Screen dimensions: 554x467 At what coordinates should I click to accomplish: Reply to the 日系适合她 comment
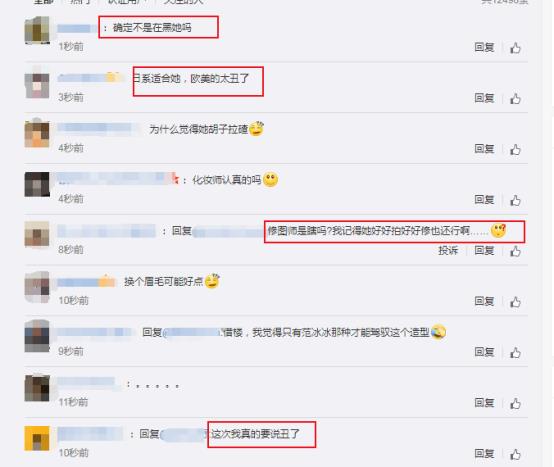pyautogui.click(x=484, y=98)
